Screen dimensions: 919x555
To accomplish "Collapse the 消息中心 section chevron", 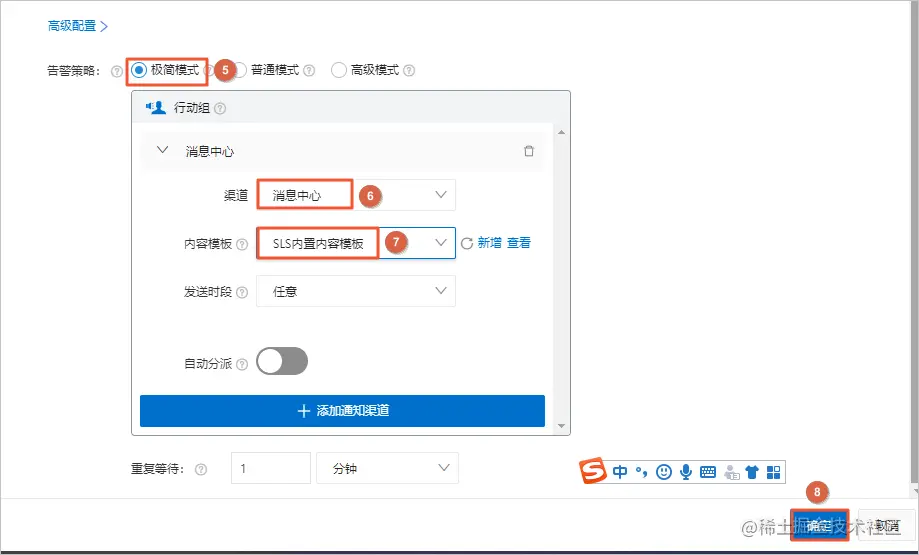I will [x=163, y=150].
